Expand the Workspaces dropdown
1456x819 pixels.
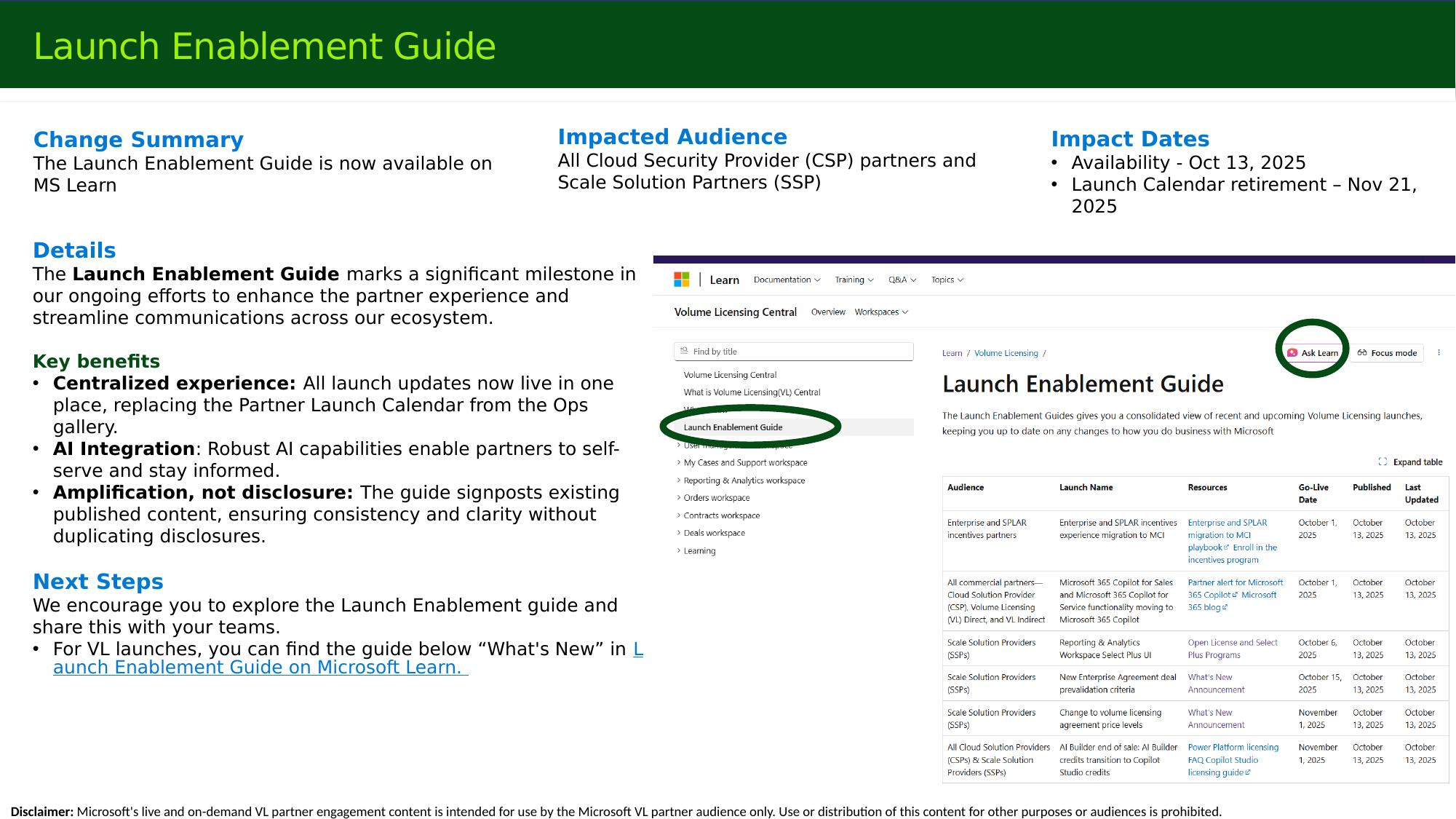[x=881, y=312]
